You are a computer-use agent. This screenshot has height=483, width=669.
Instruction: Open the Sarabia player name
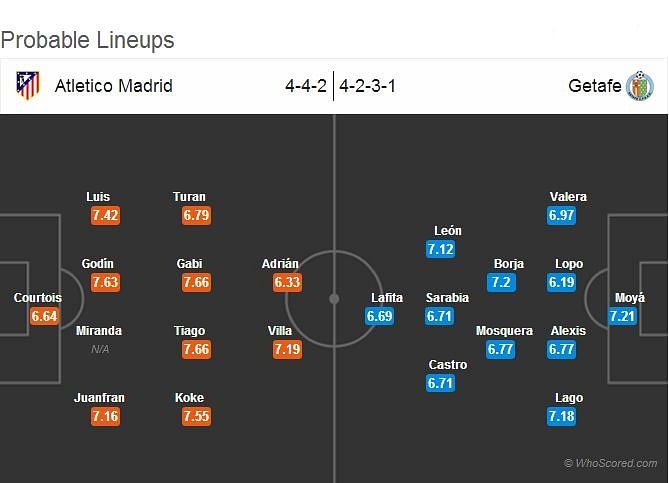coord(447,297)
